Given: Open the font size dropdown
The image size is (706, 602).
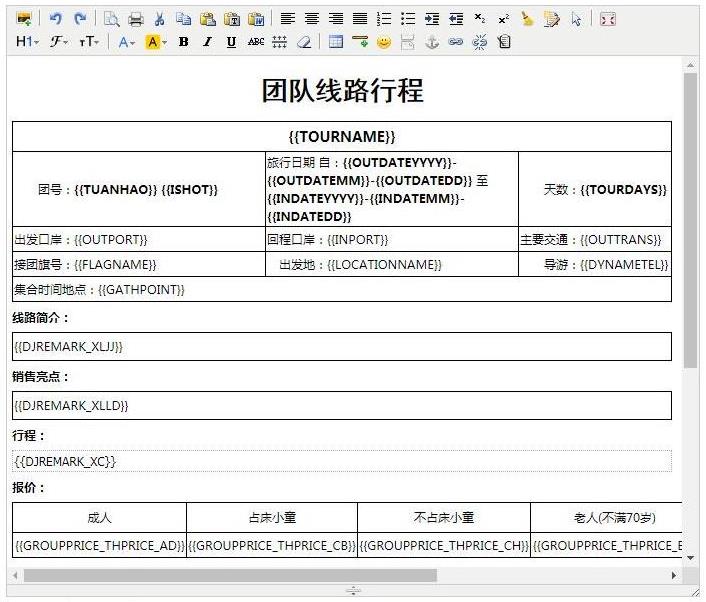Looking at the screenshot, I should (x=89, y=42).
